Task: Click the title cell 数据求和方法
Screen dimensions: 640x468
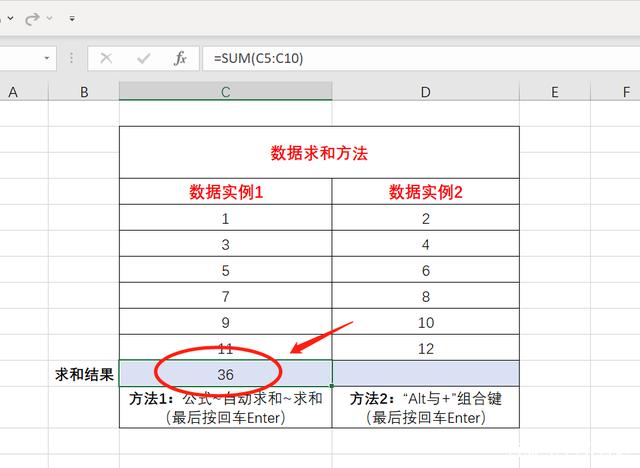Action: coord(319,153)
